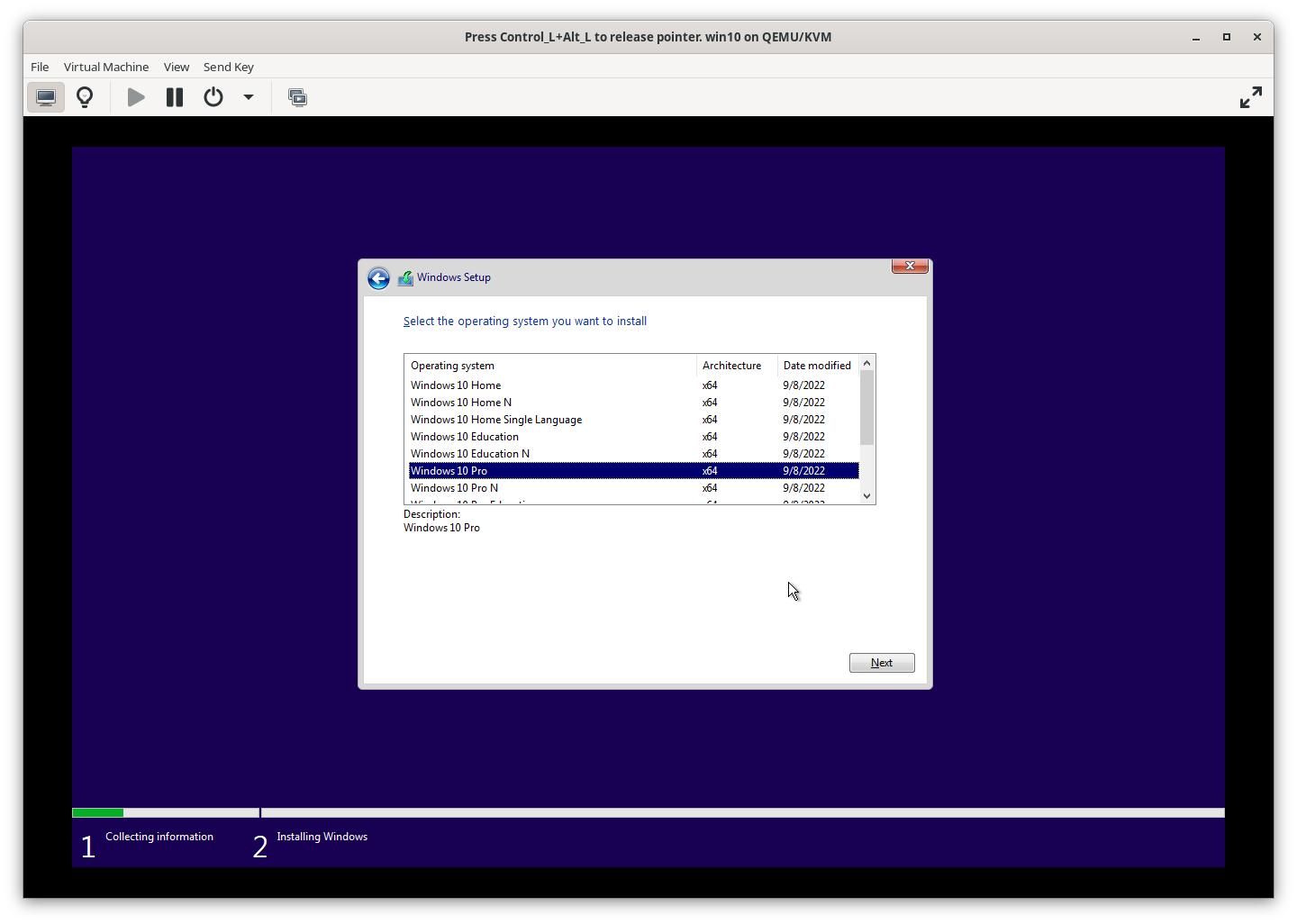1297x924 pixels.
Task: Click the Operating system column header
Action: click(550, 366)
